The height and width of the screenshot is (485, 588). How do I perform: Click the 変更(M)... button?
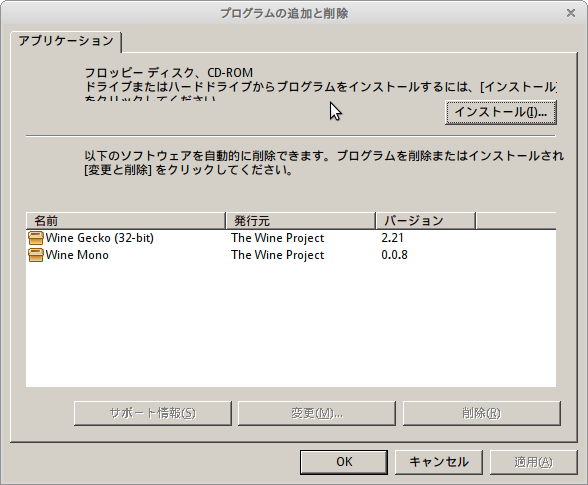click(x=317, y=413)
